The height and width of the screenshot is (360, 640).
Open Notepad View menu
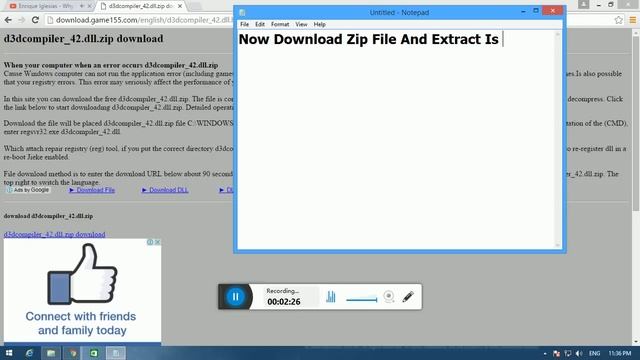(301, 24)
